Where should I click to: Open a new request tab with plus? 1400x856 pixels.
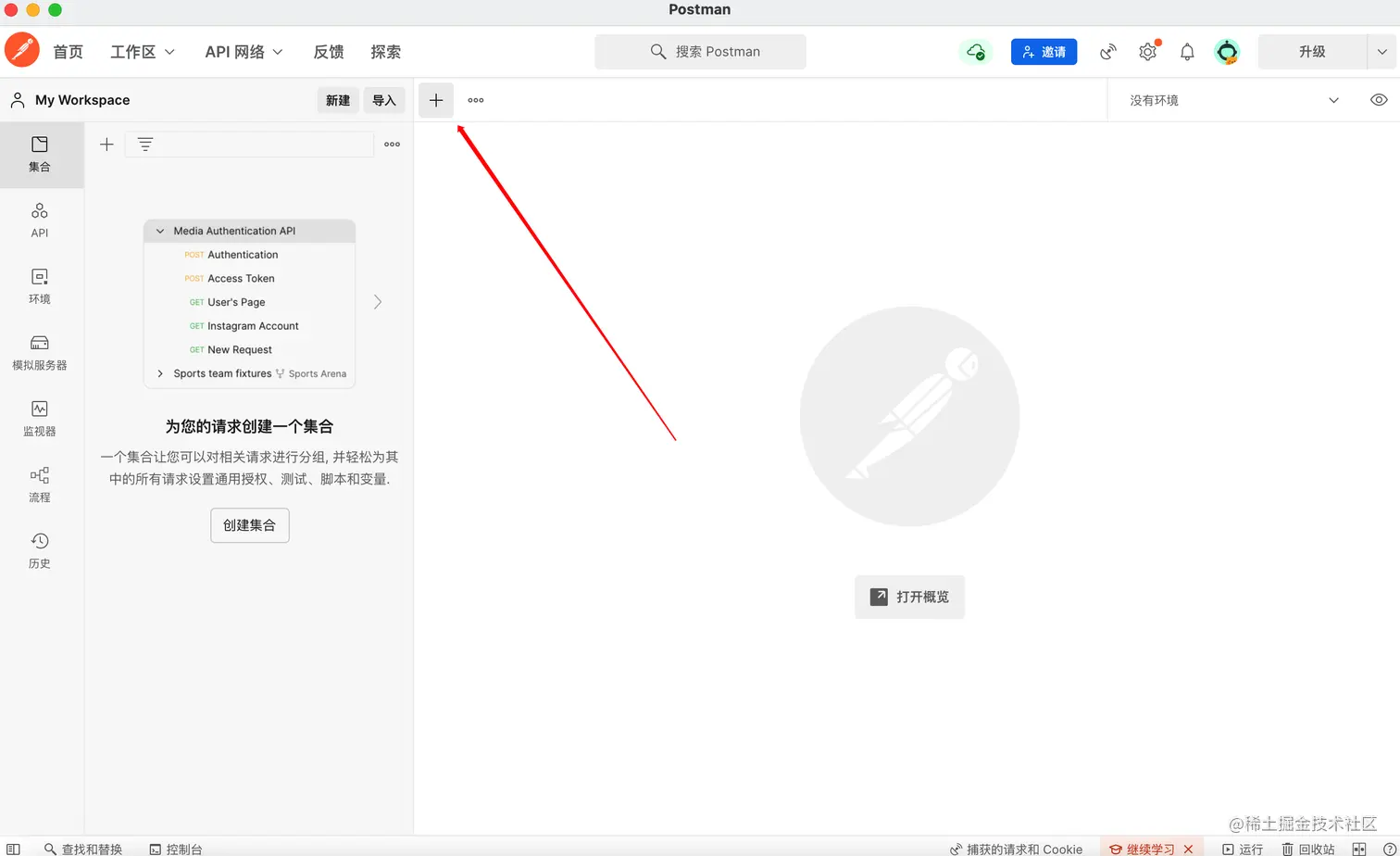coord(436,100)
